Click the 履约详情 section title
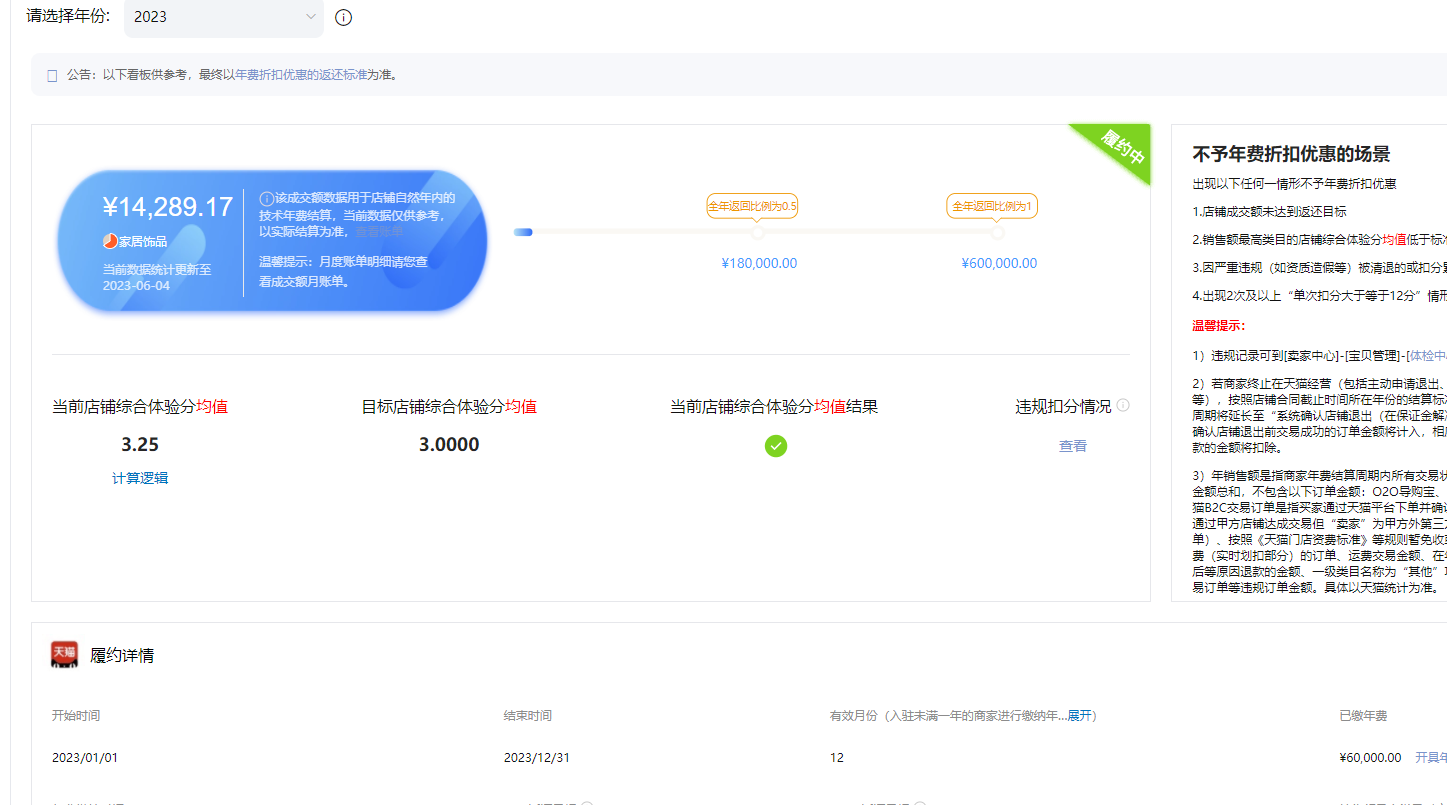 [x=122, y=656]
